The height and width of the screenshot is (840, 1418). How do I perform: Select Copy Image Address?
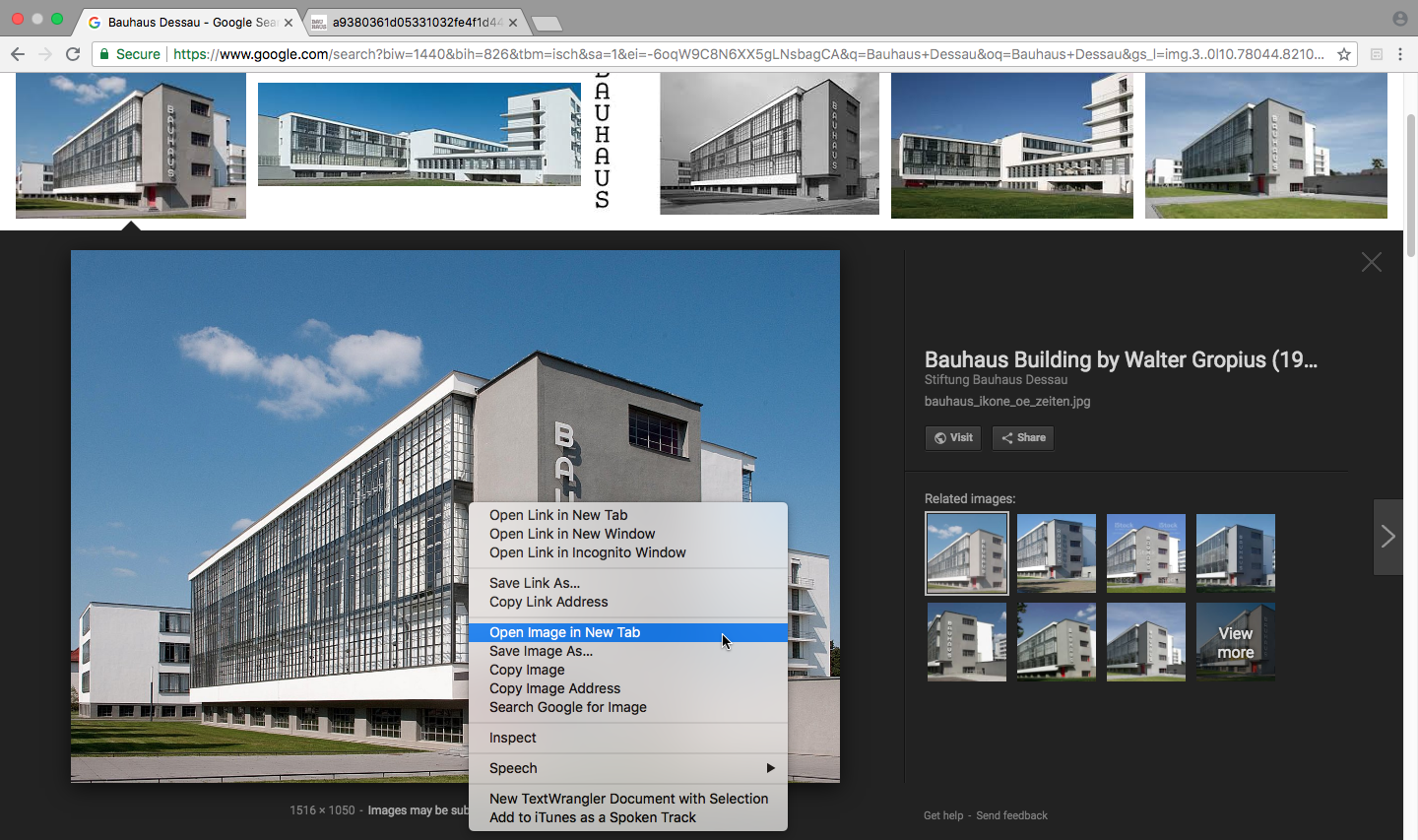tap(554, 688)
